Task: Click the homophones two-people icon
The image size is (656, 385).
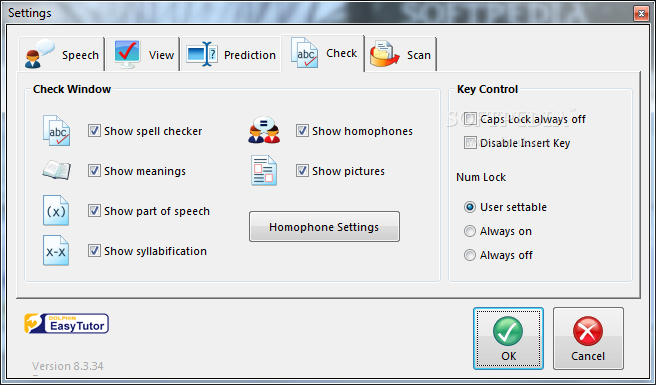Action: (264, 130)
